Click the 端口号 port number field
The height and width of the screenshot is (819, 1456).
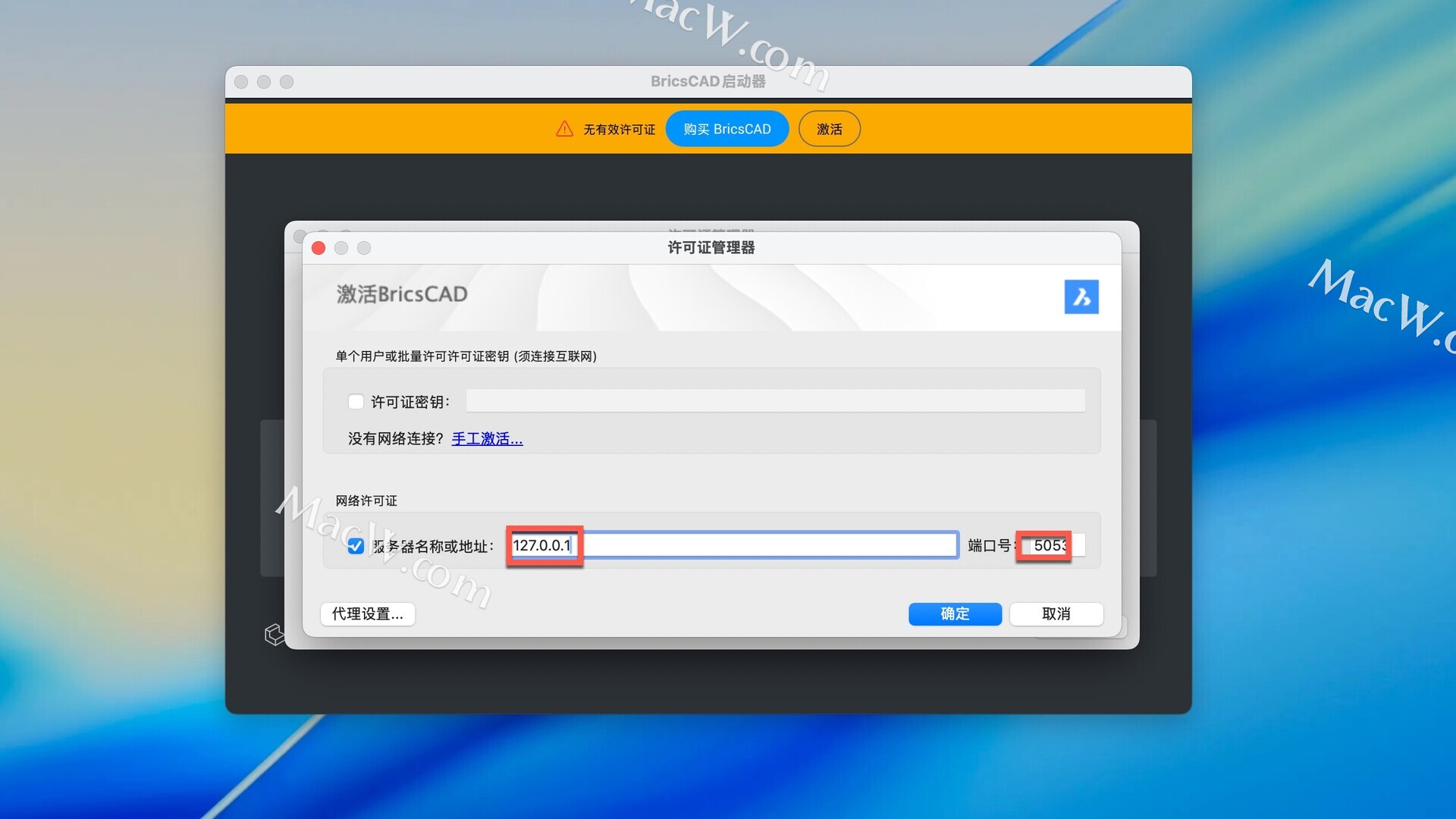(x=1051, y=545)
